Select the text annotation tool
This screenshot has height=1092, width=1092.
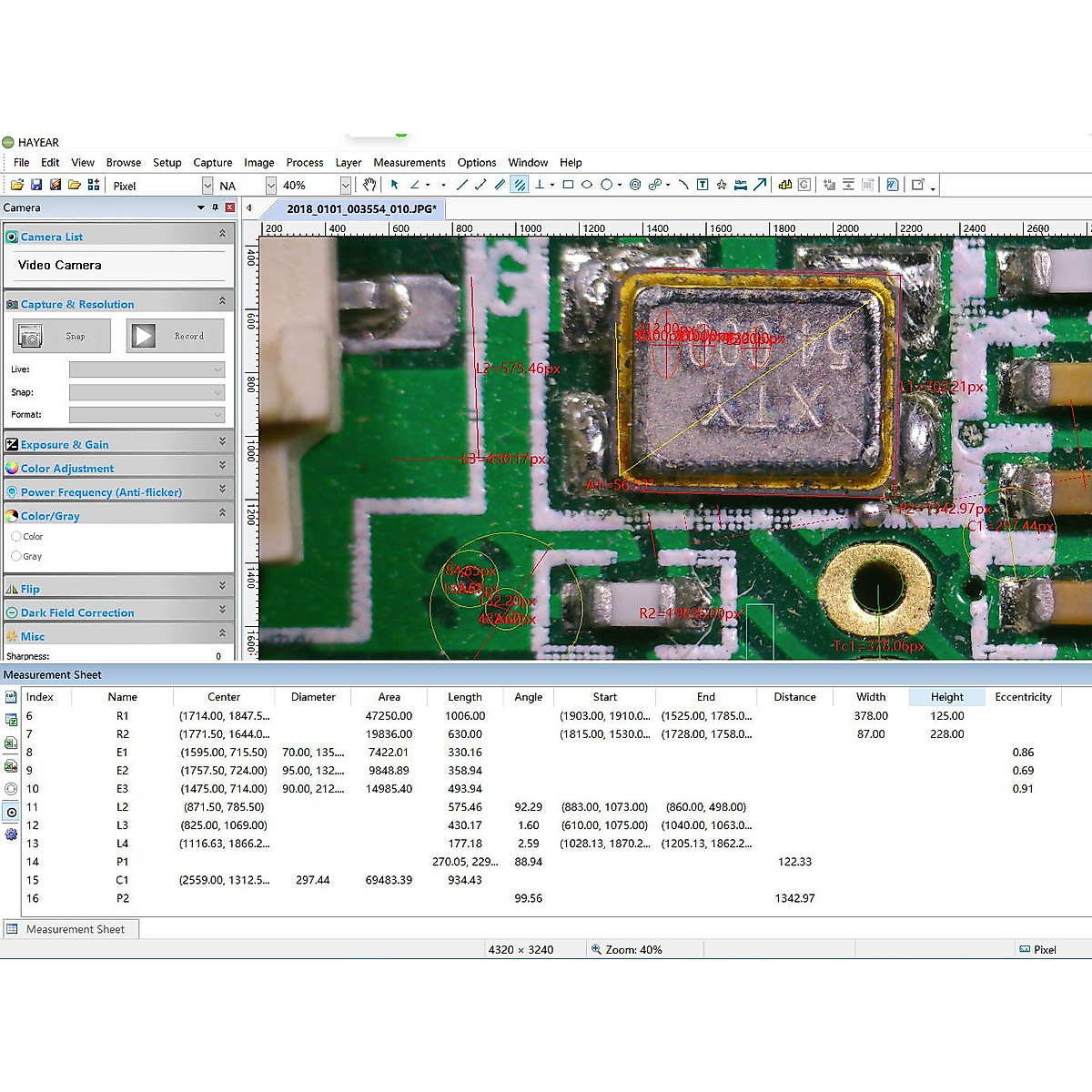tap(703, 185)
